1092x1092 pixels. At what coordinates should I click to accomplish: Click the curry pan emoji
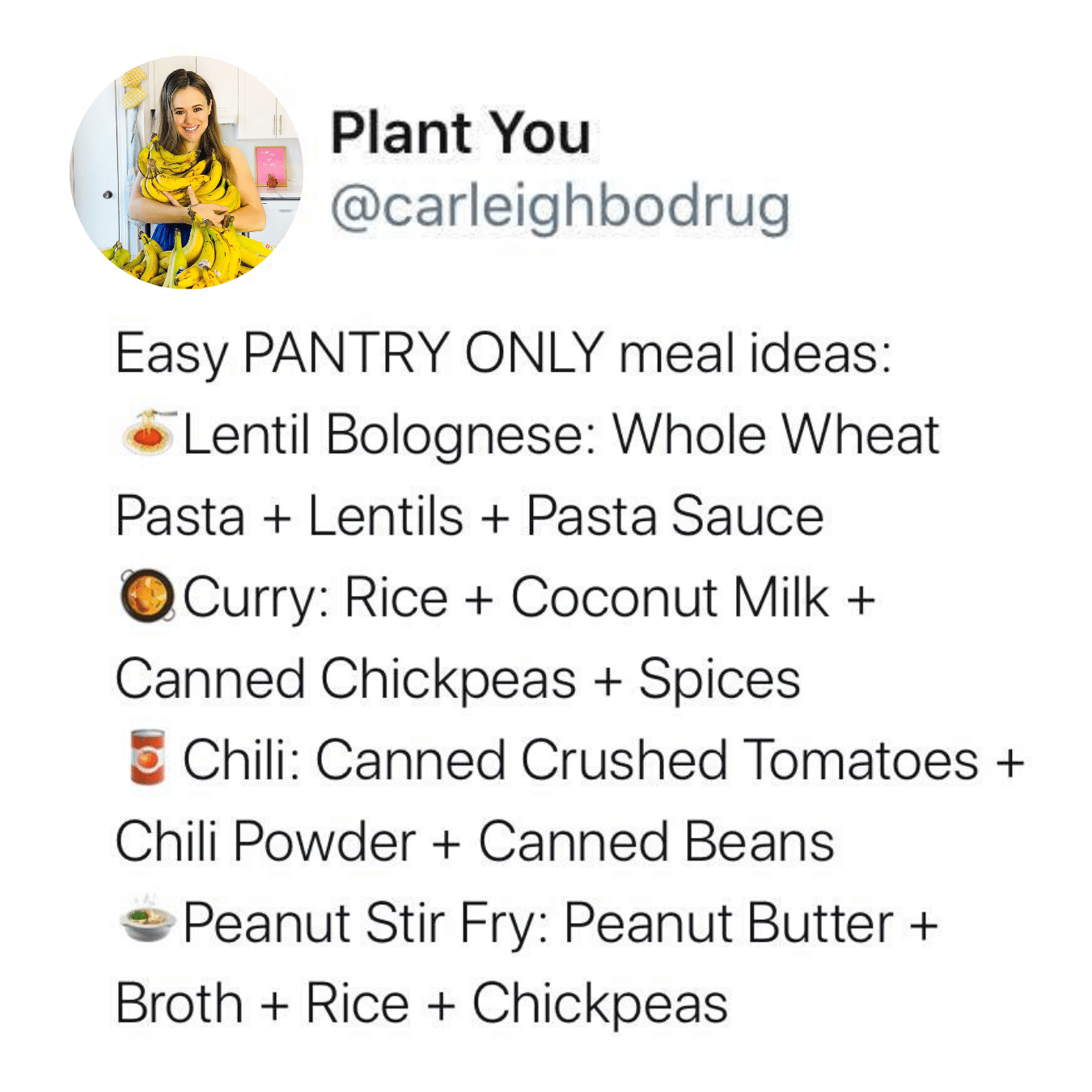pyautogui.click(x=147, y=596)
